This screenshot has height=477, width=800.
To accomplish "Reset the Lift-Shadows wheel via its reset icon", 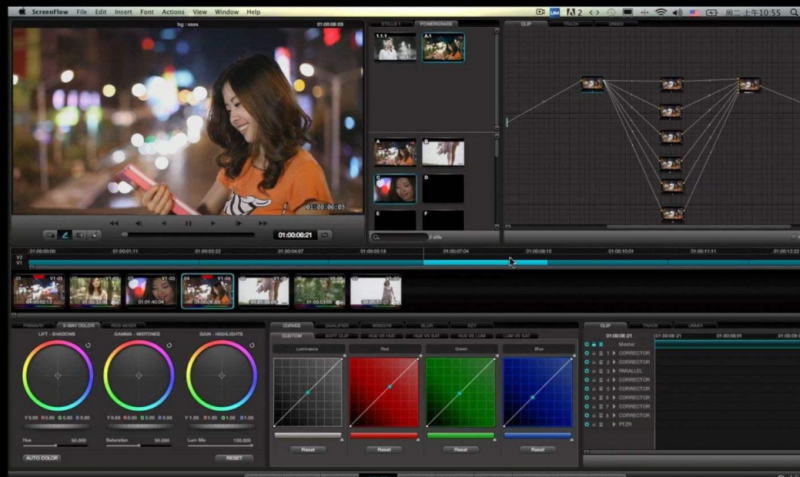I will (87, 345).
